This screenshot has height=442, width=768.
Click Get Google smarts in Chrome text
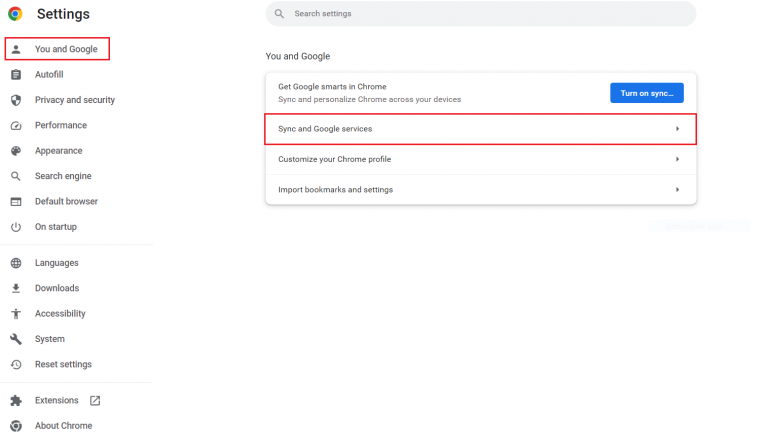(332, 87)
